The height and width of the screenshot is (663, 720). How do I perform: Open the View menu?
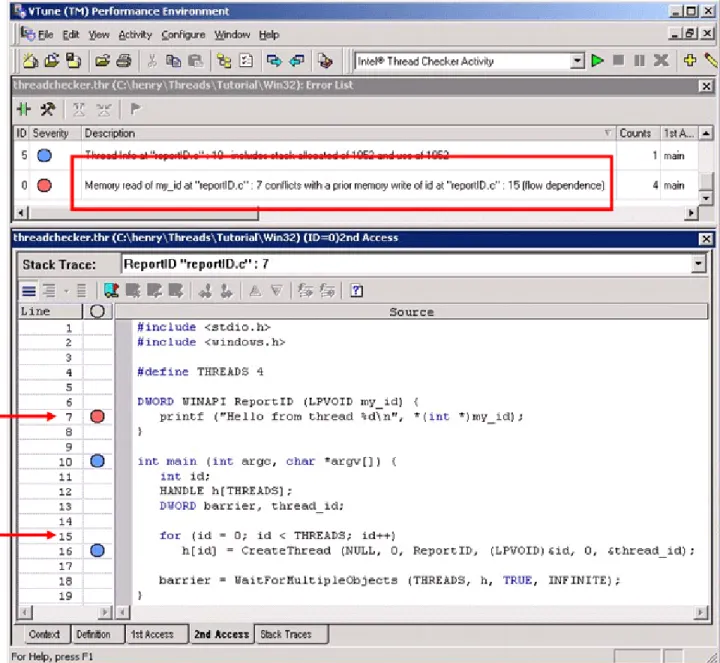coord(99,34)
